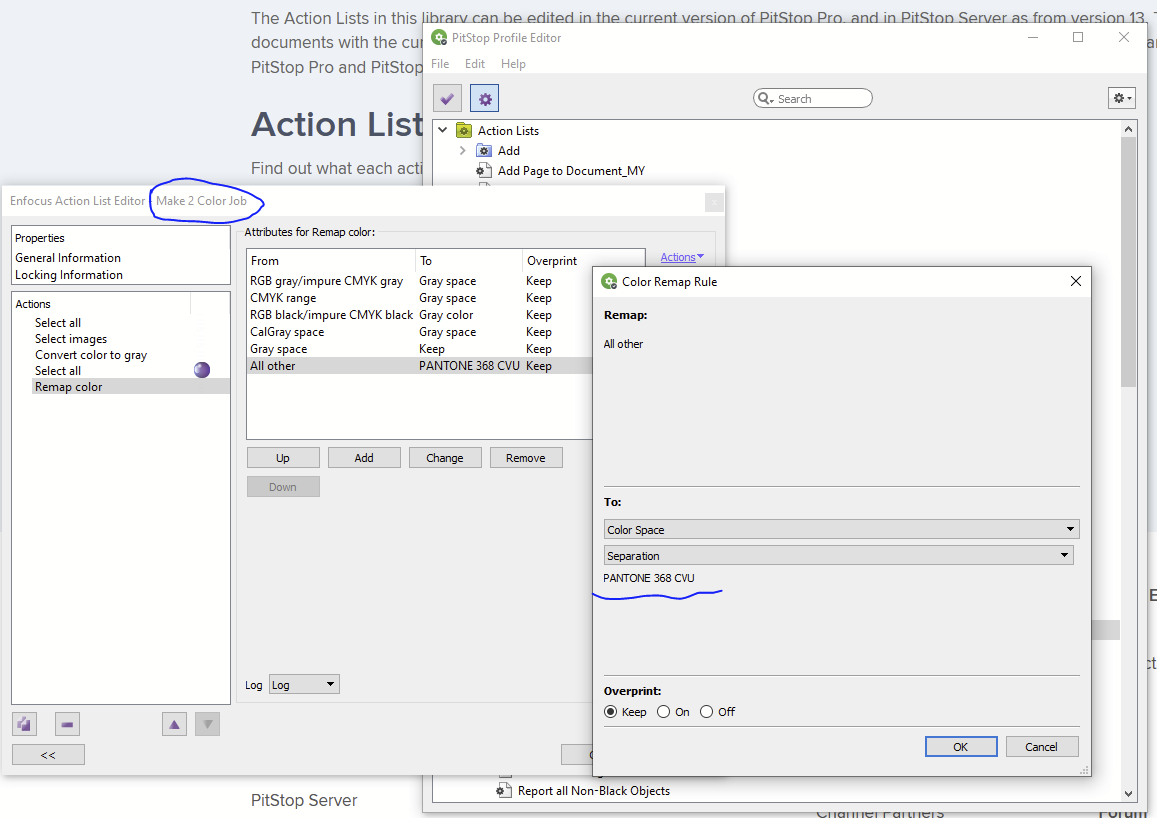Close the Color Remap Rule dialog
Image resolution: width=1157 pixels, height=818 pixels.
tap(1075, 281)
